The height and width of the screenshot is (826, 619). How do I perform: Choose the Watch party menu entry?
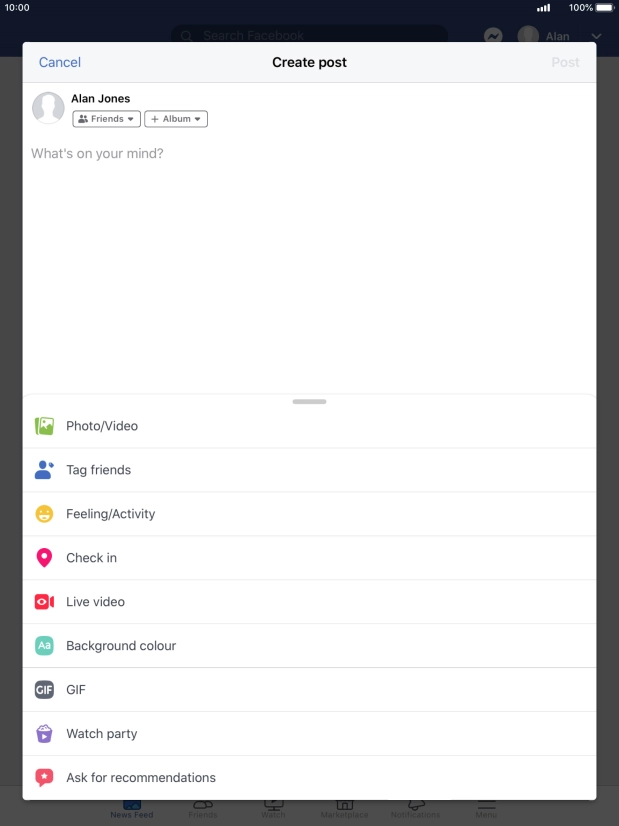point(309,734)
